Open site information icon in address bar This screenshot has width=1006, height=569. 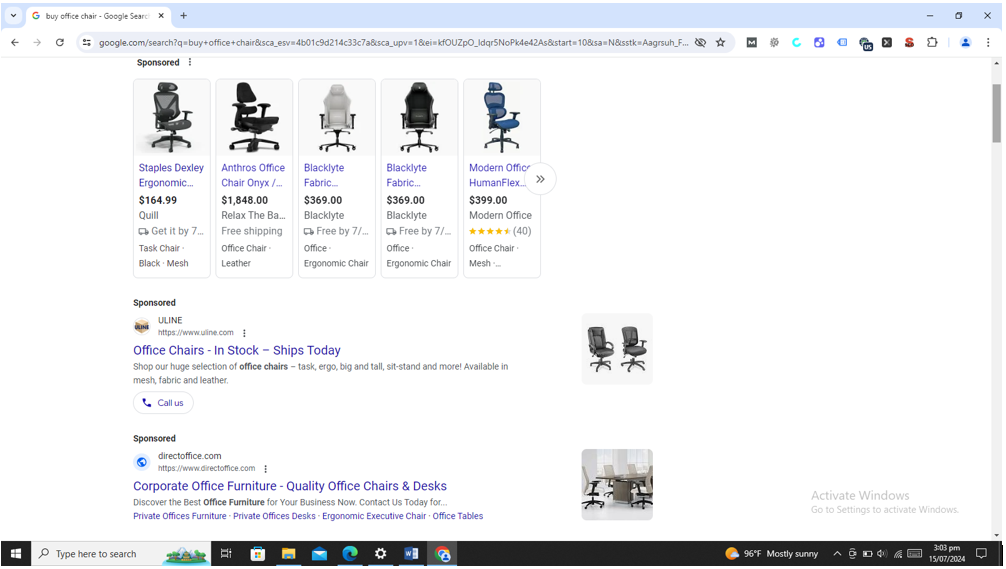87,42
